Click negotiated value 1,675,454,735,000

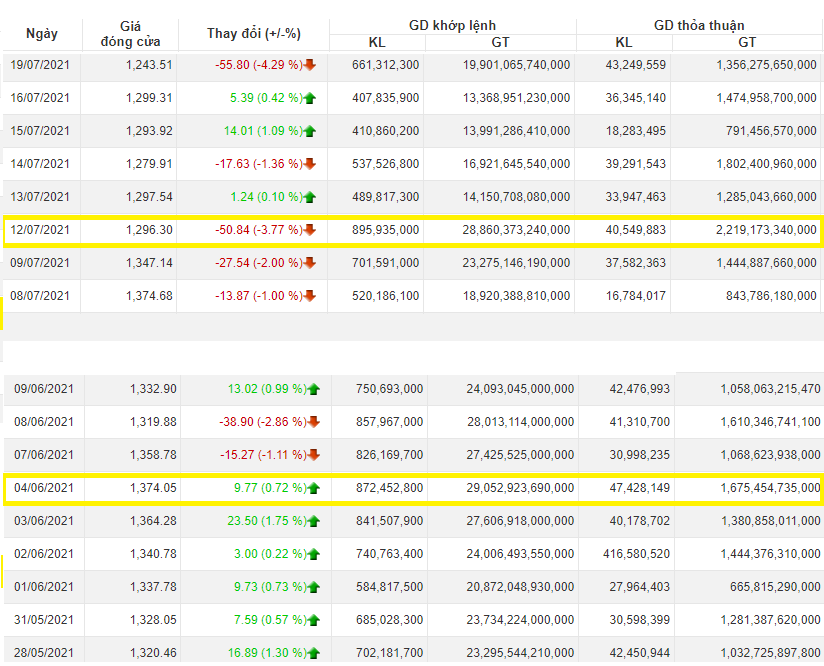pyautogui.click(x=770, y=488)
